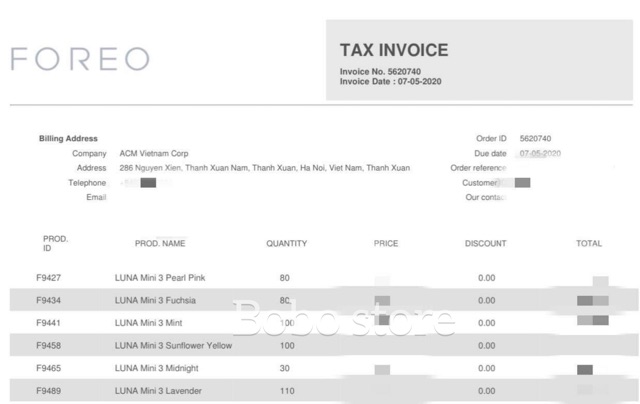
Task: Select product ID F9434
Action: point(49,300)
